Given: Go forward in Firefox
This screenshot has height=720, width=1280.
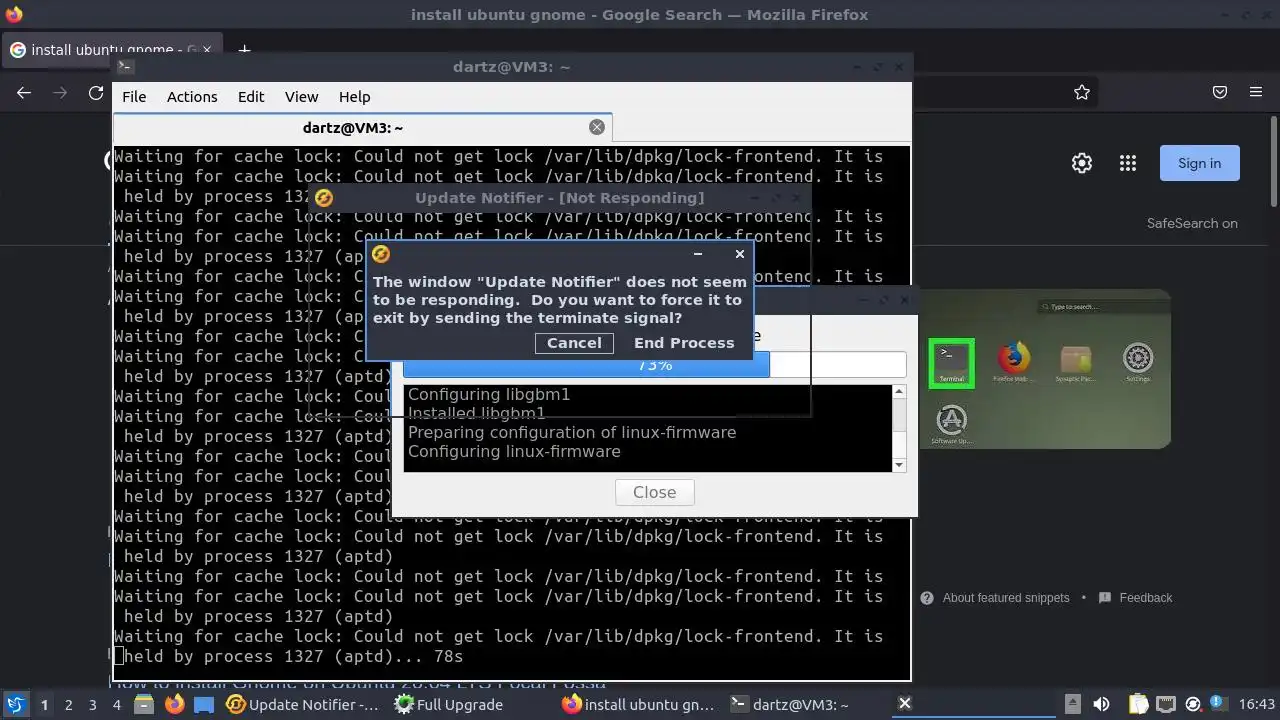Looking at the screenshot, I should coord(60,92).
